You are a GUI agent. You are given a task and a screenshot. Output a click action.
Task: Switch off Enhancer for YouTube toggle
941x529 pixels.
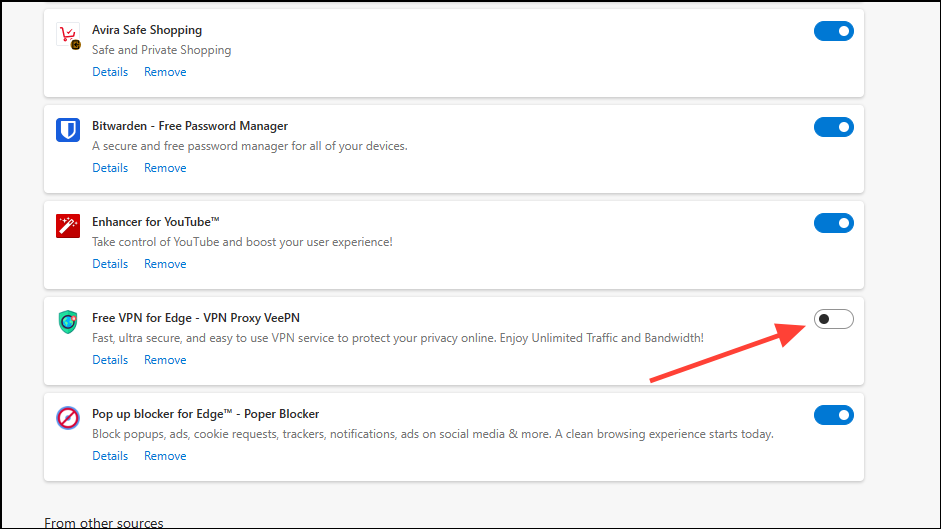pyautogui.click(x=834, y=223)
